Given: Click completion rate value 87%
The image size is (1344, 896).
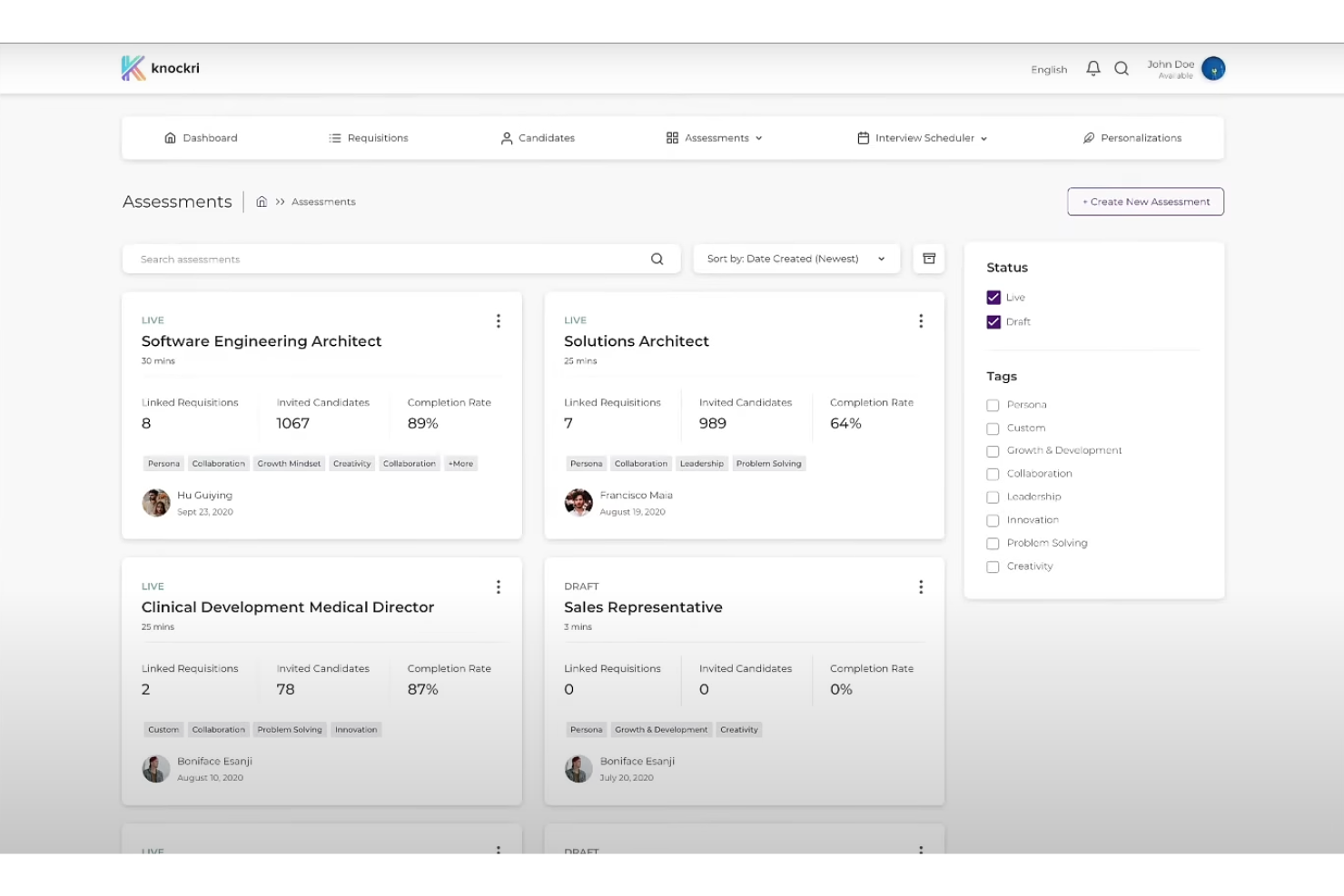Looking at the screenshot, I should [x=423, y=689].
